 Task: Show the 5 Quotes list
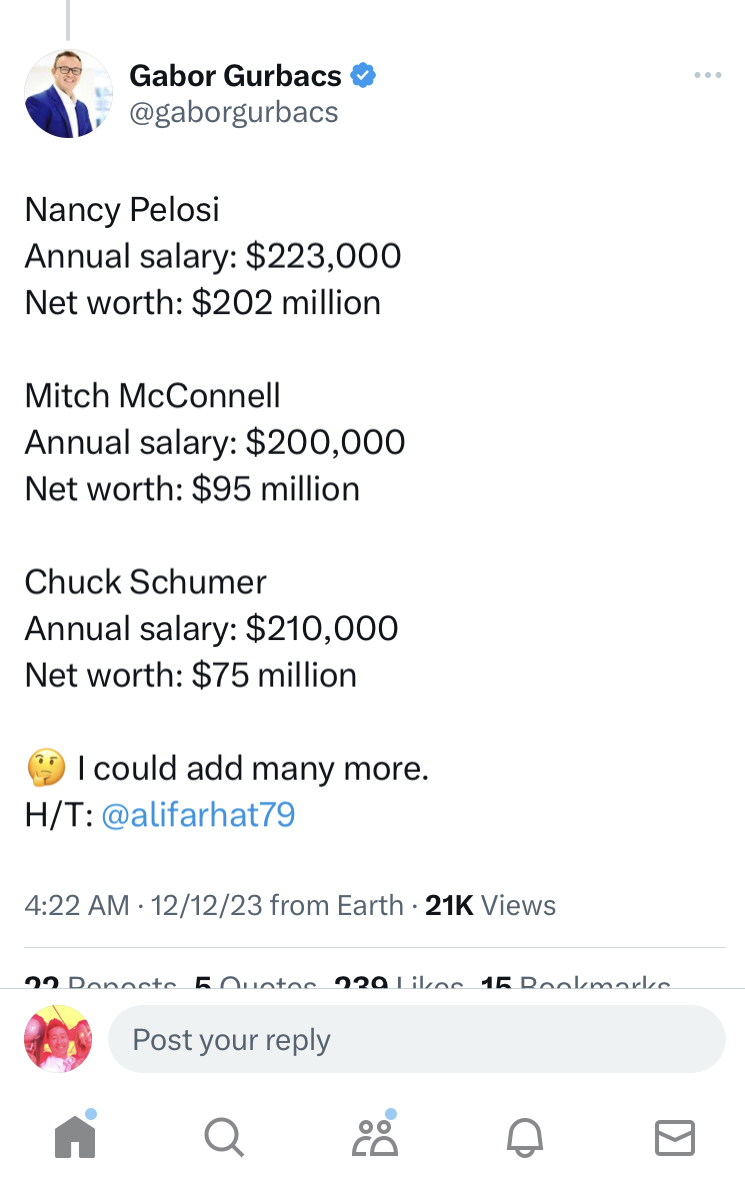[255, 983]
